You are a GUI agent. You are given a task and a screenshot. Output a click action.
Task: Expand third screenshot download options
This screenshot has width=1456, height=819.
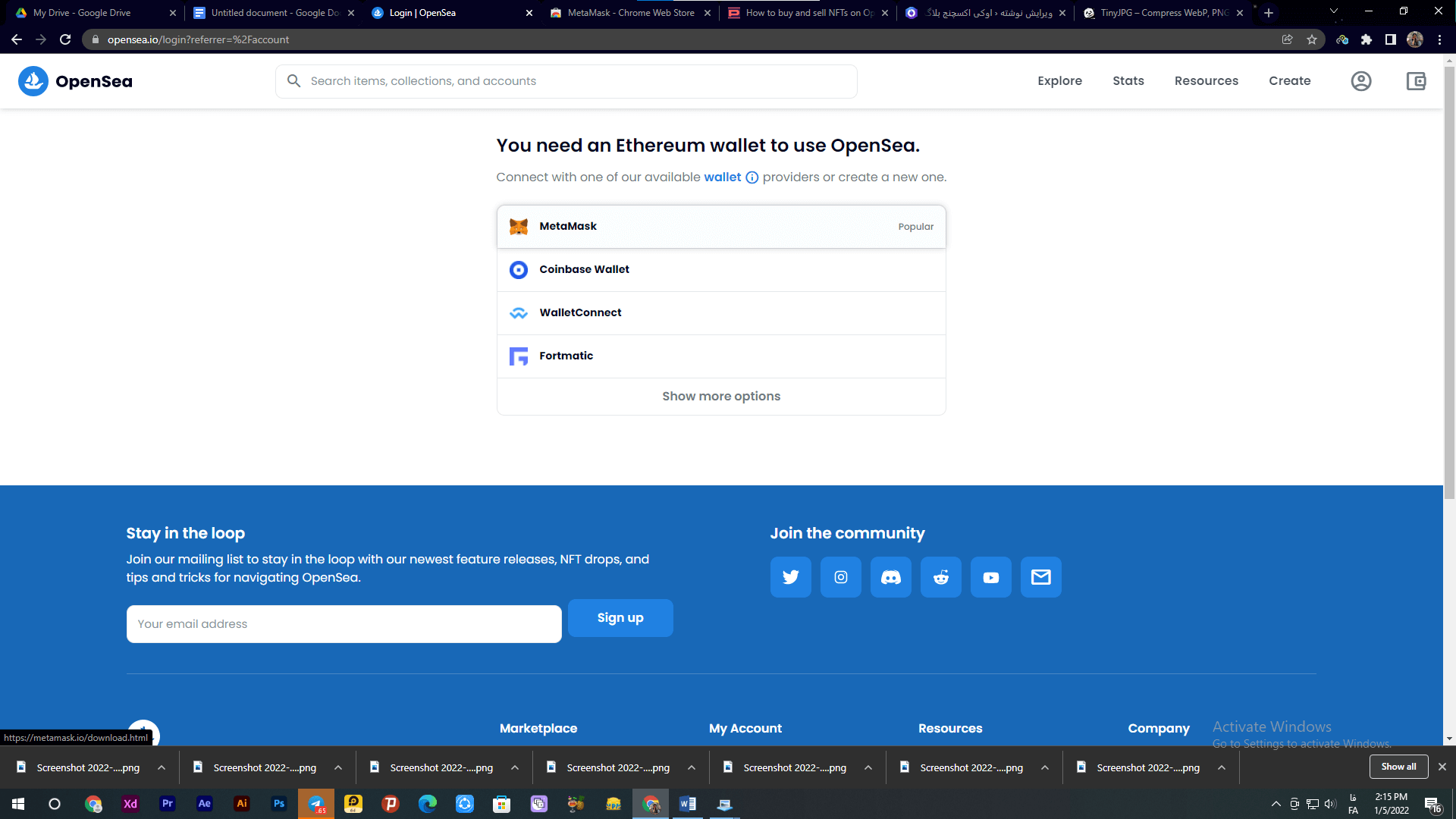click(x=515, y=767)
